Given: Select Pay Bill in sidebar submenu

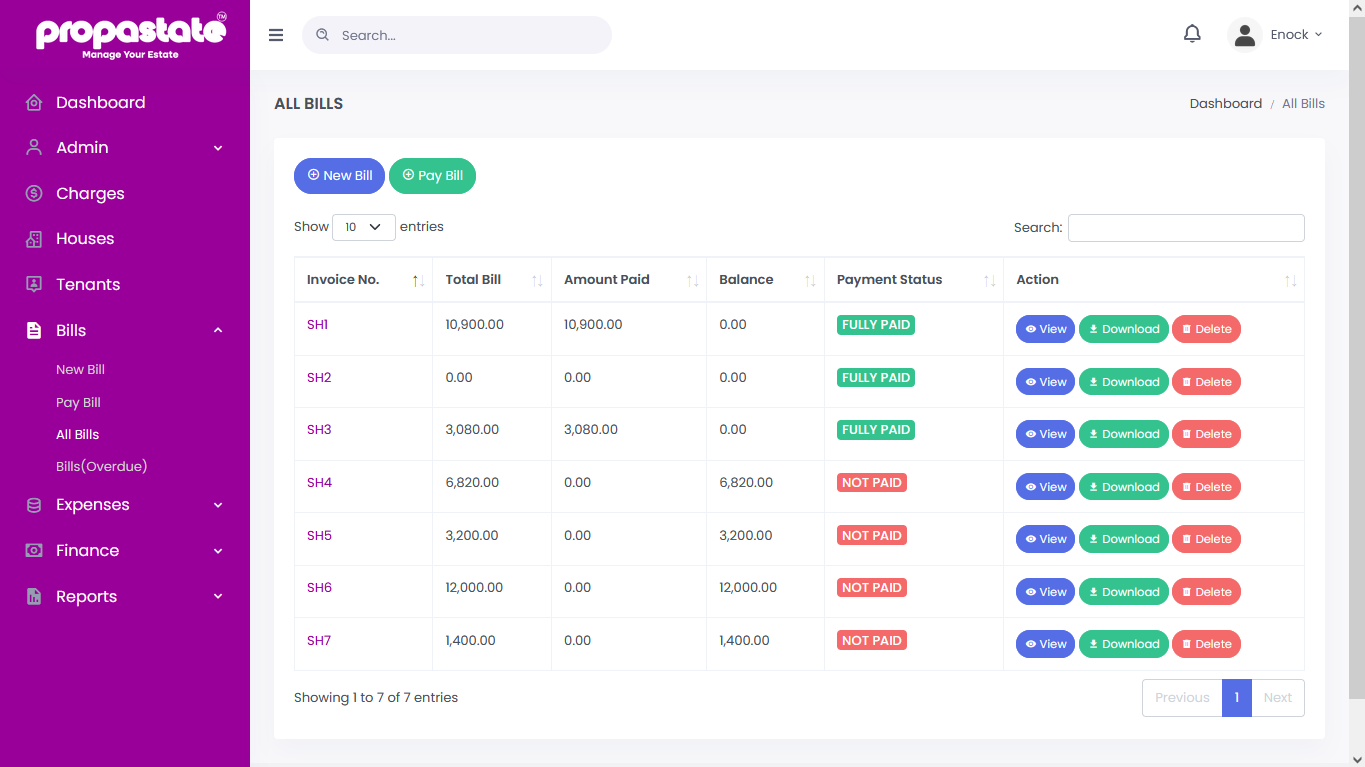Looking at the screenshot, I should click(79, 403).
